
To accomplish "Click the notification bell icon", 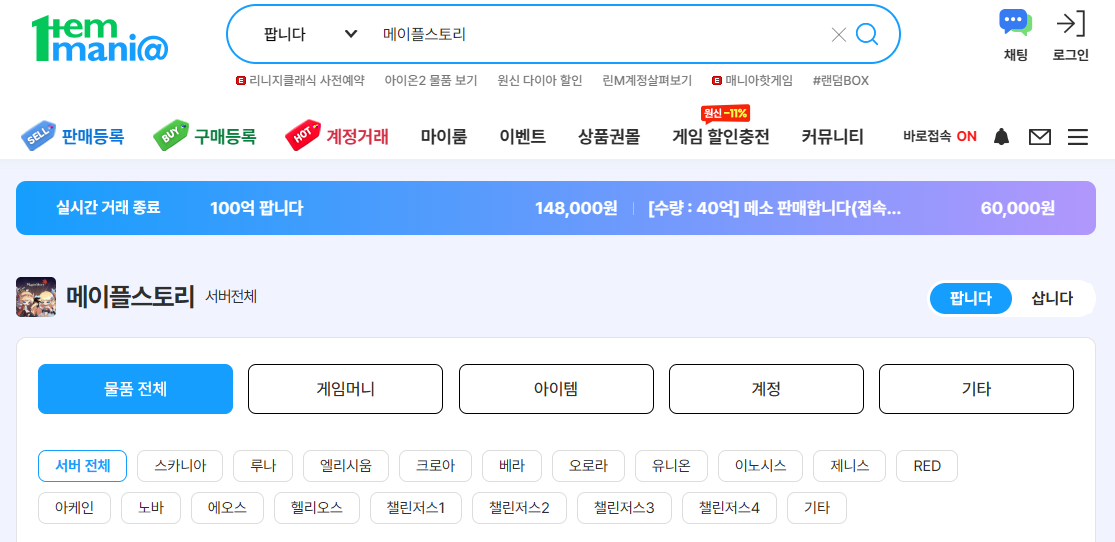I will [x=1001, y=137].
